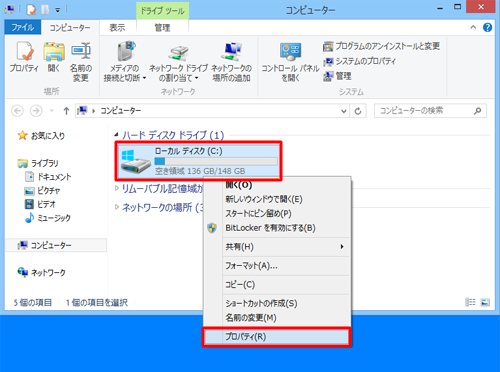Image resolution: width=500 pixels, height=372 pixels.
Task: Open the Quick Access Toolbar customize arrow
Action: point(57,10)
